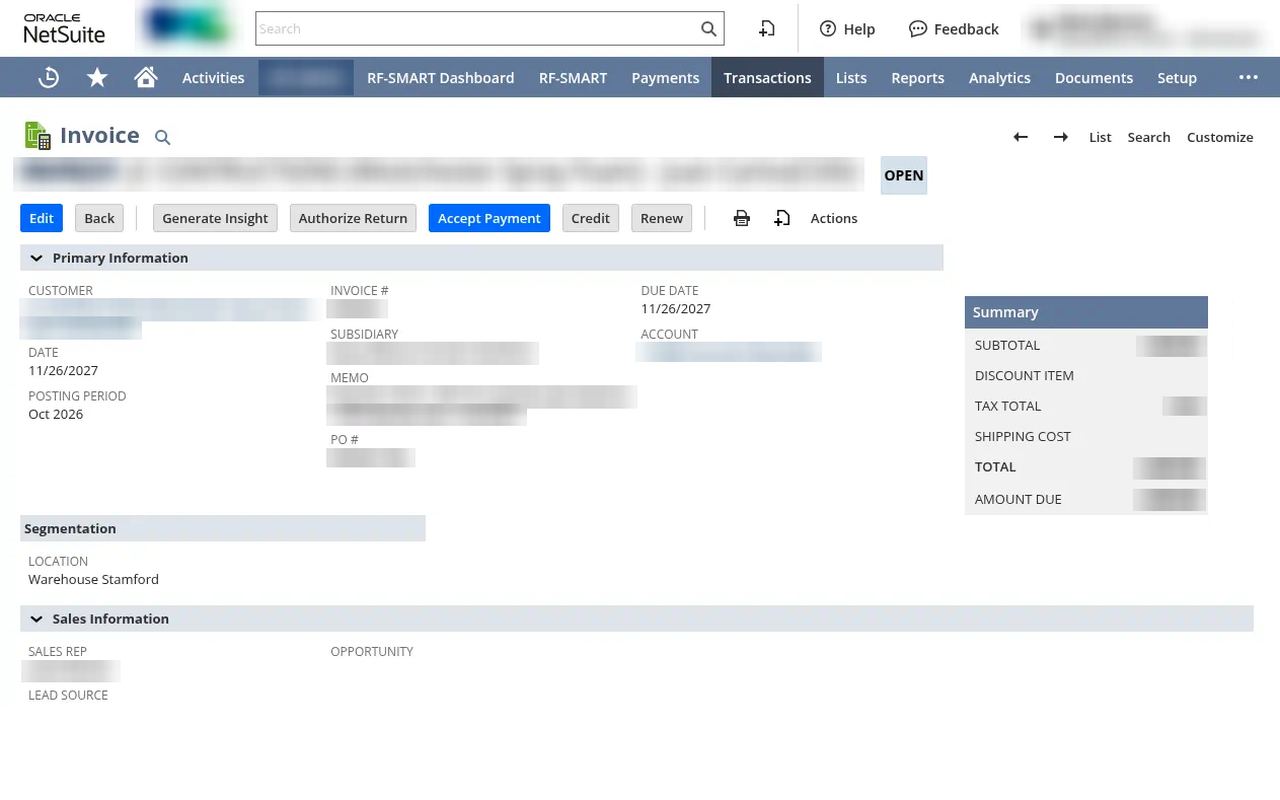Open the Payments menu
The width and height of the screenshot is (1280, 800).
(665, 77)
